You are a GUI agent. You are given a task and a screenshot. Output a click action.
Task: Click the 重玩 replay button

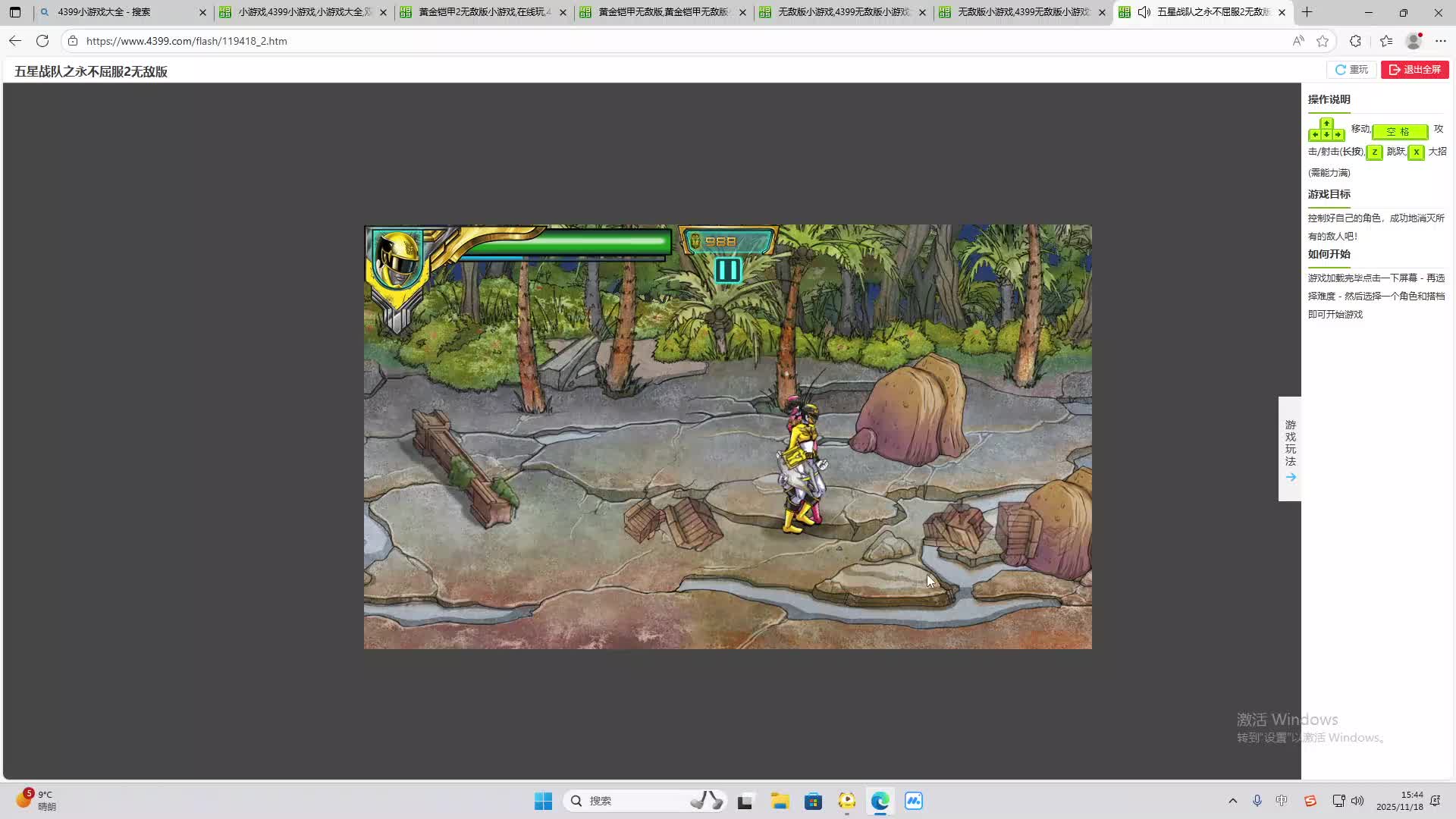(1351, 70)
